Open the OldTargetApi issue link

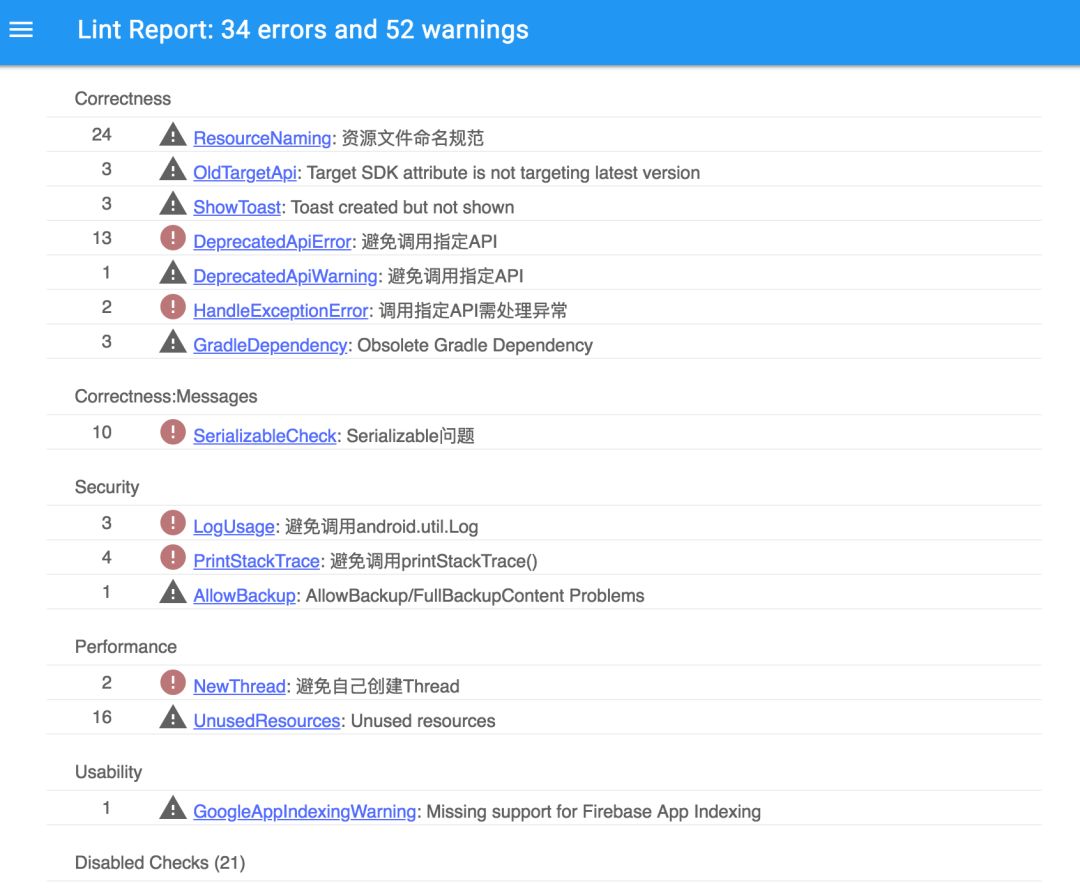[244, 172]
